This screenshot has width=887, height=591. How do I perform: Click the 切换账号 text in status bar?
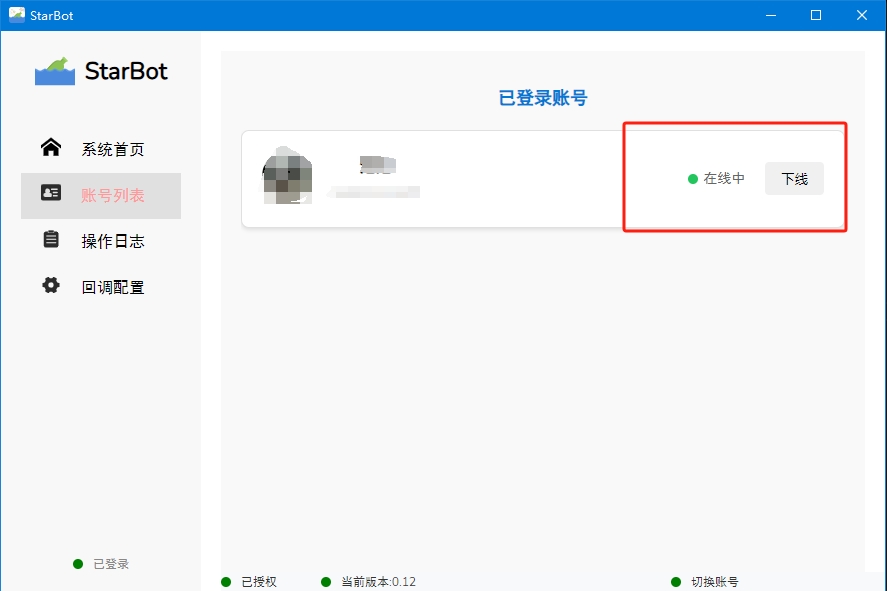pos(714,582)
